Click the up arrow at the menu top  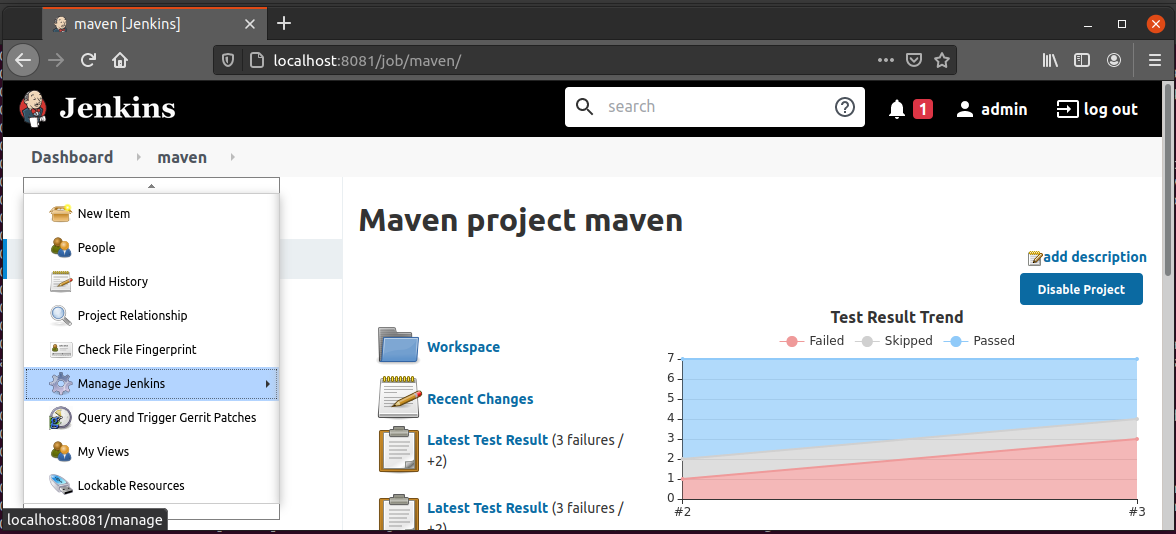coord(152,185)
